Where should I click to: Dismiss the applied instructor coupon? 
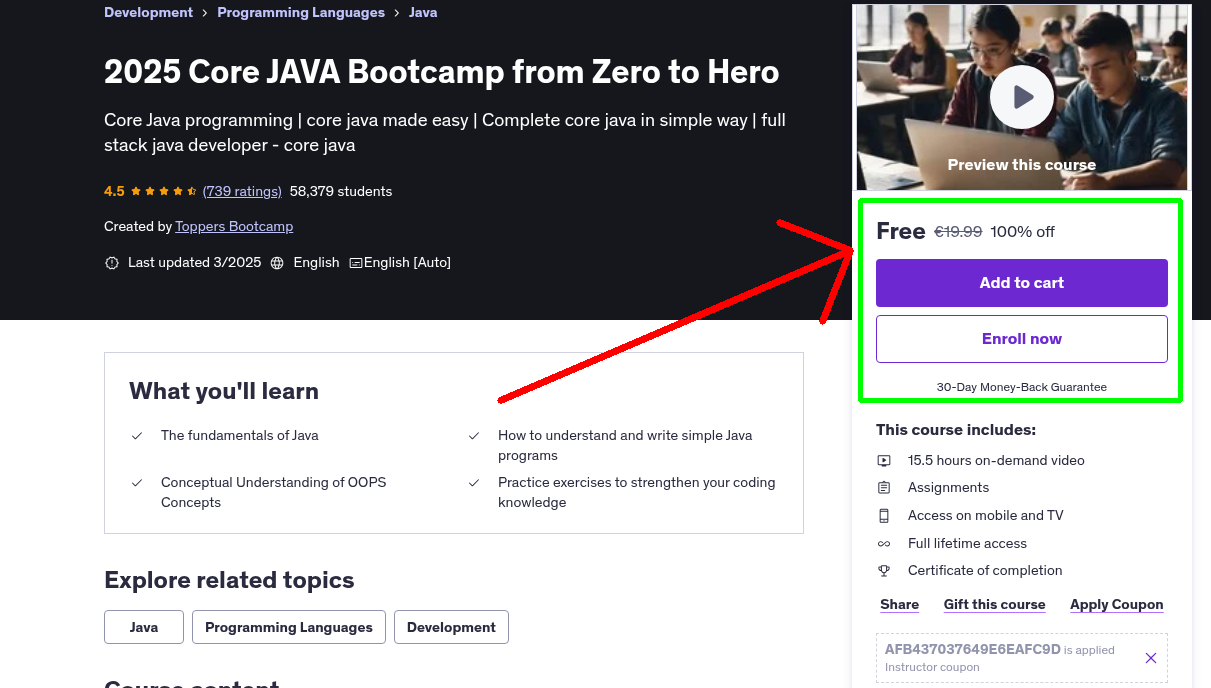(x=1151, y=658)
